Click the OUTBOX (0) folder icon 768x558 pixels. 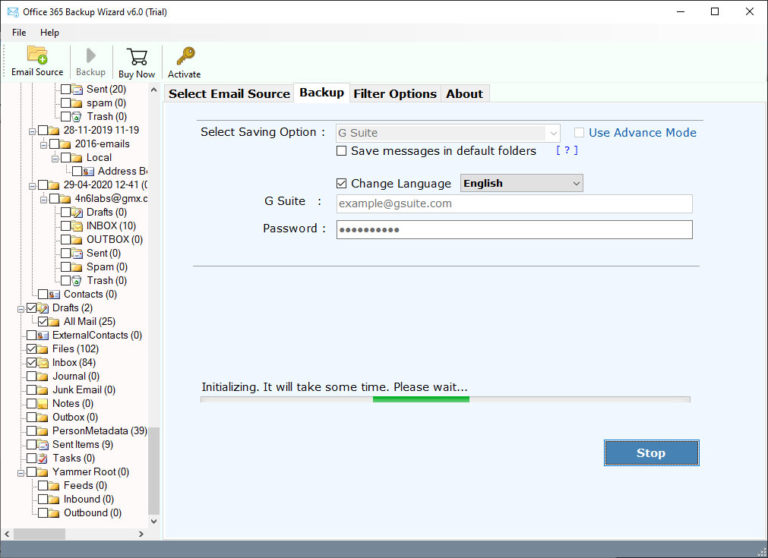(77, 240)
